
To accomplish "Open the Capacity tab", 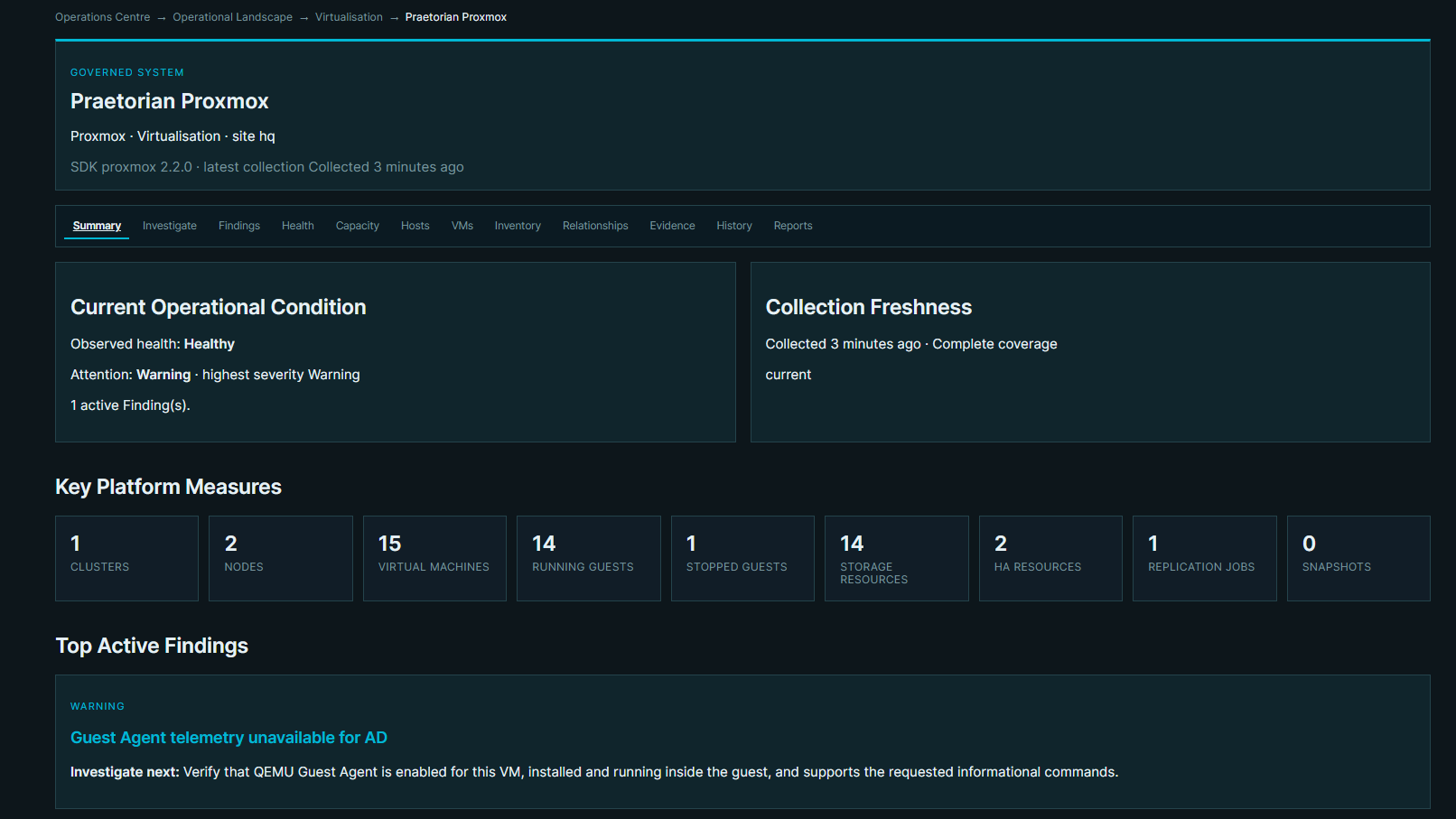I will click(358, 226).
